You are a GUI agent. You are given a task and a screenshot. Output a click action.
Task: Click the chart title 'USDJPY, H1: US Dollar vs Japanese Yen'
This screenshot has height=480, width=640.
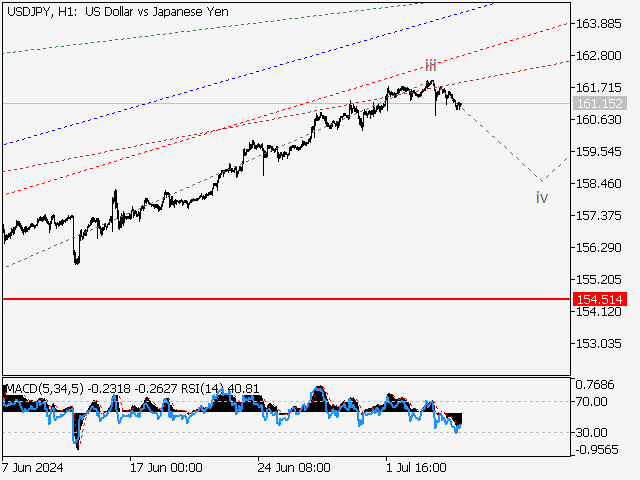pos(118,12)
